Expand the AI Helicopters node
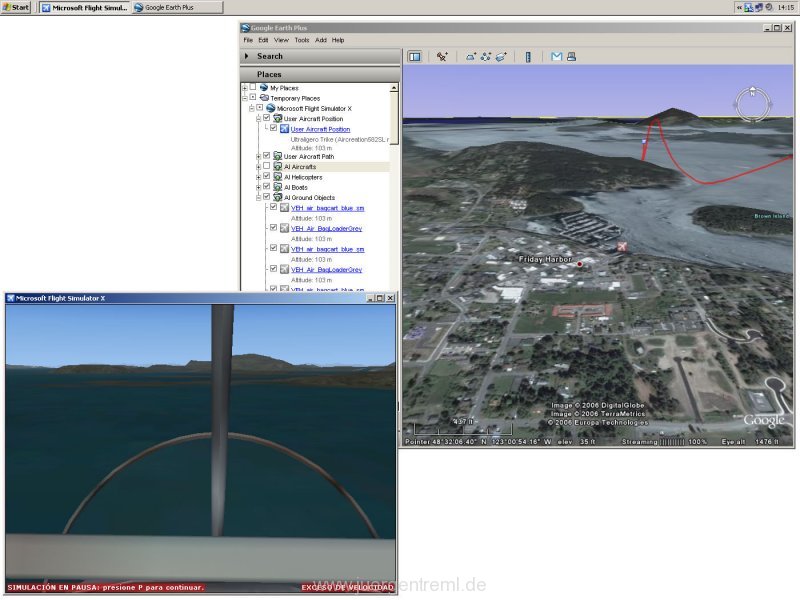The height and width of the screenshot is (600, 800). [x=258, y=177]
